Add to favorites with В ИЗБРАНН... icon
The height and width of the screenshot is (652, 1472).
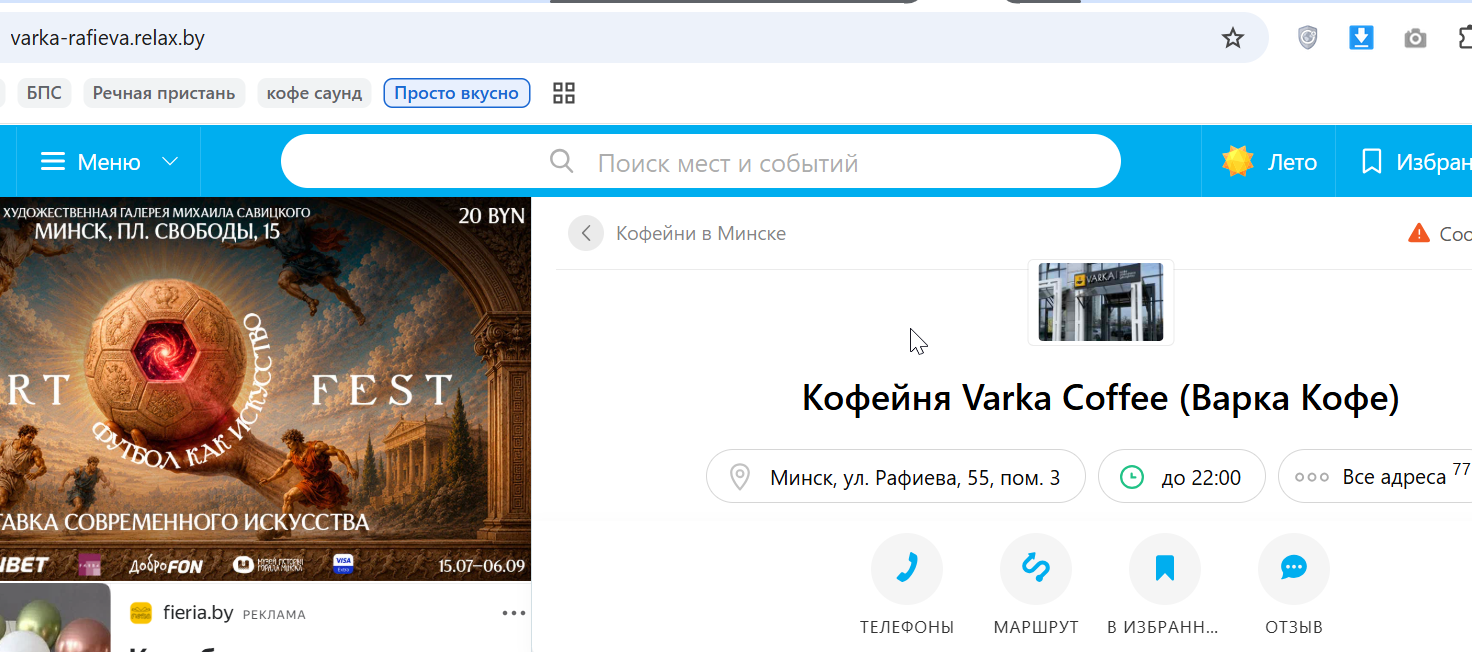click(1165, 569)
